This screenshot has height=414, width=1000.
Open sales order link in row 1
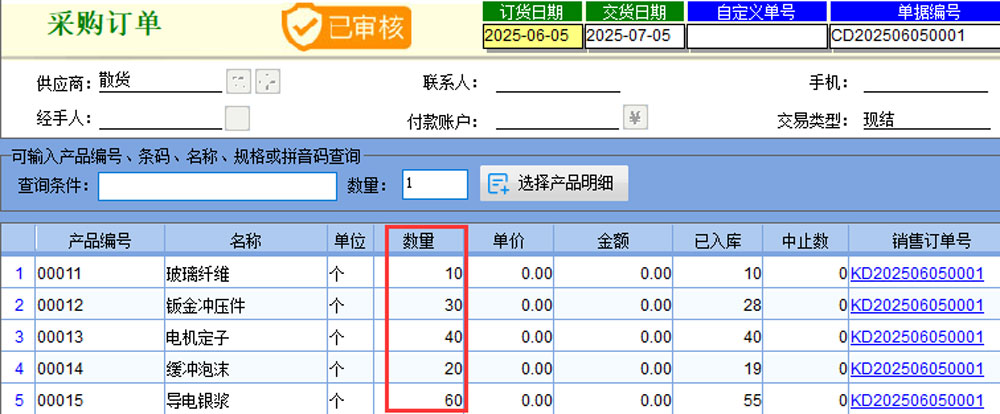coord(916,273)
